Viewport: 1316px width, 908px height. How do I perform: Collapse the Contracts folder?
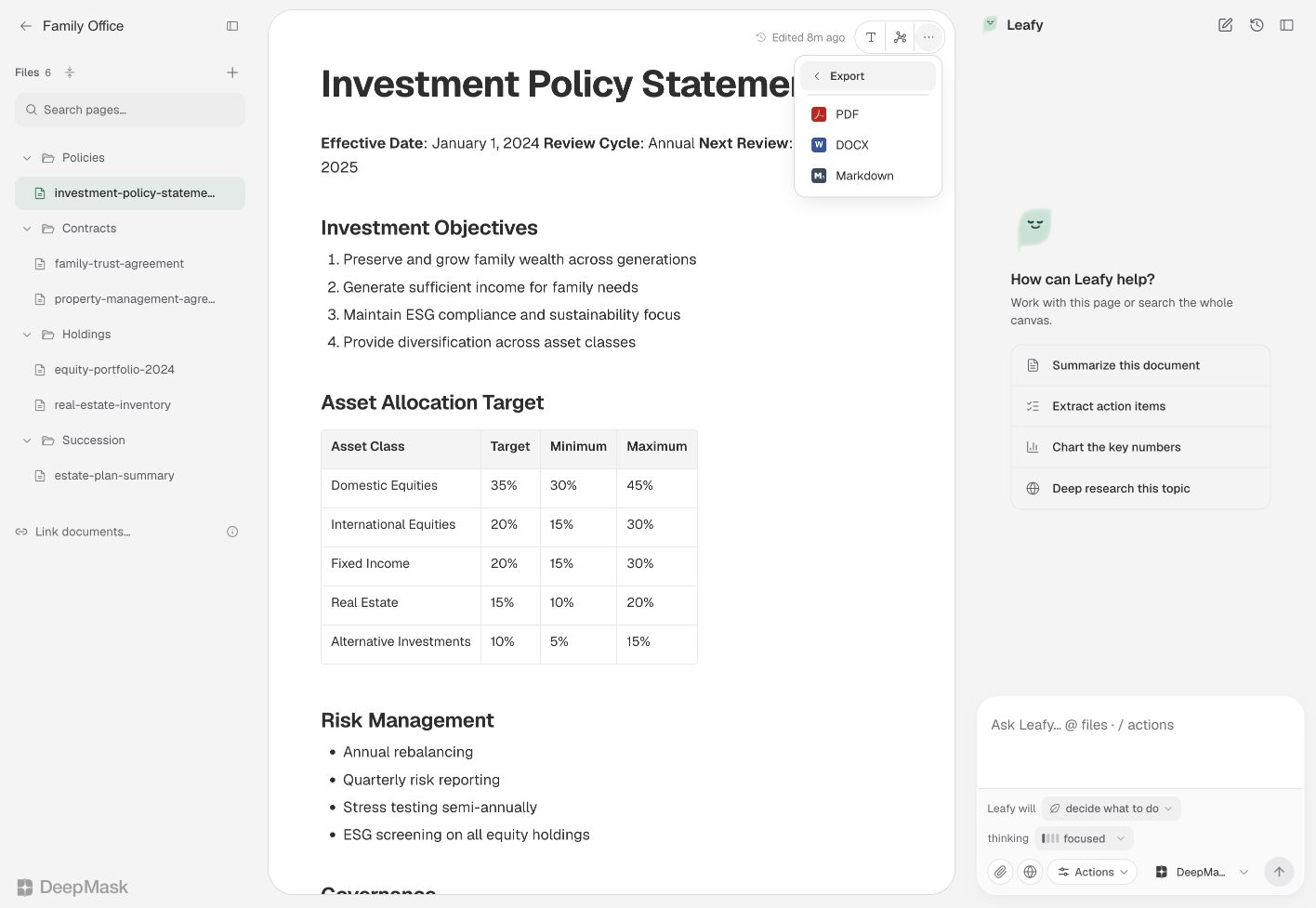(x=27, y=229)
